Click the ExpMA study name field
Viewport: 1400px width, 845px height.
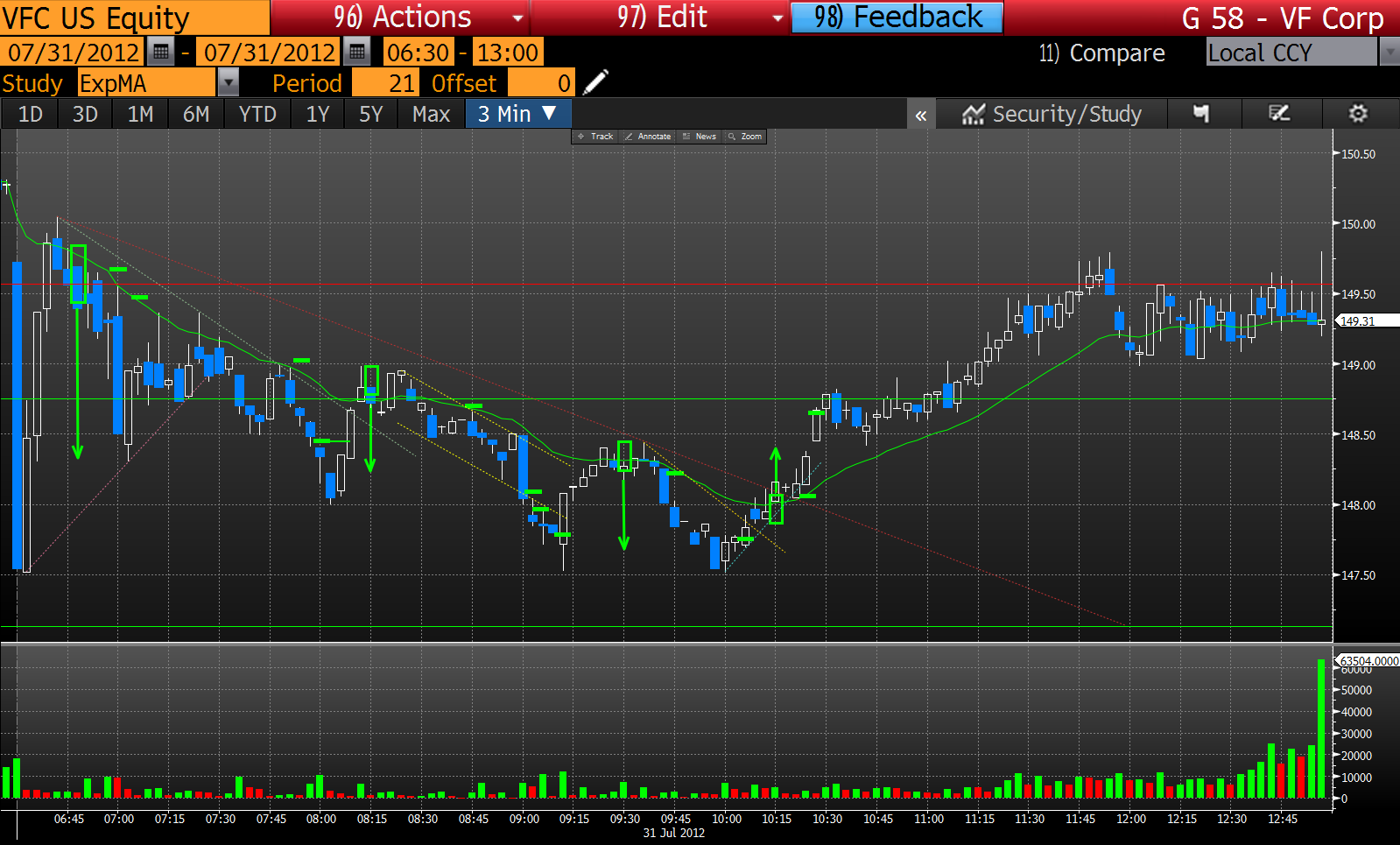pos(146,83)
